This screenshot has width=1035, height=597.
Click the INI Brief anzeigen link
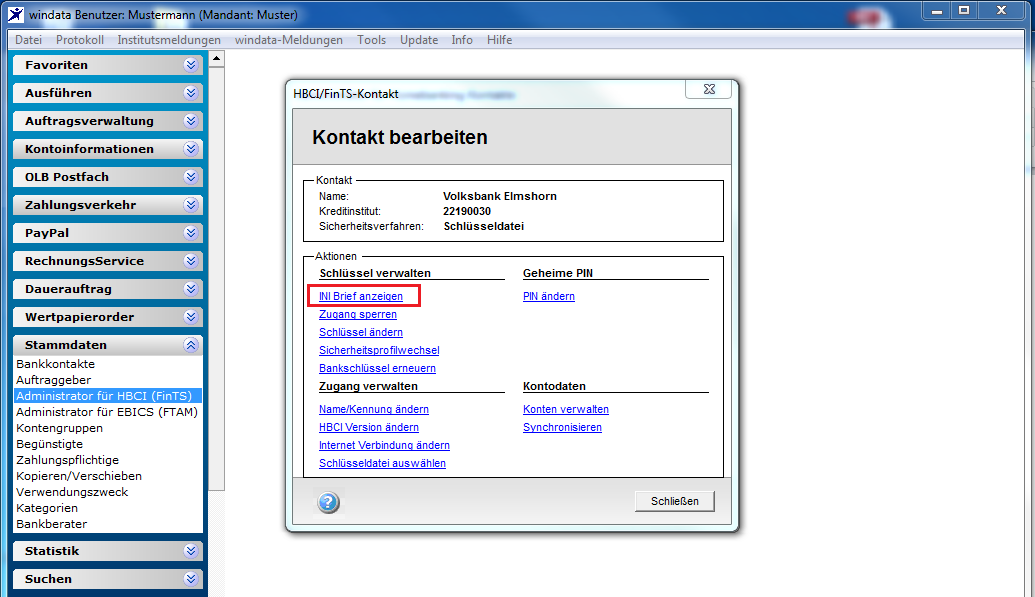[x=360, y=297]
